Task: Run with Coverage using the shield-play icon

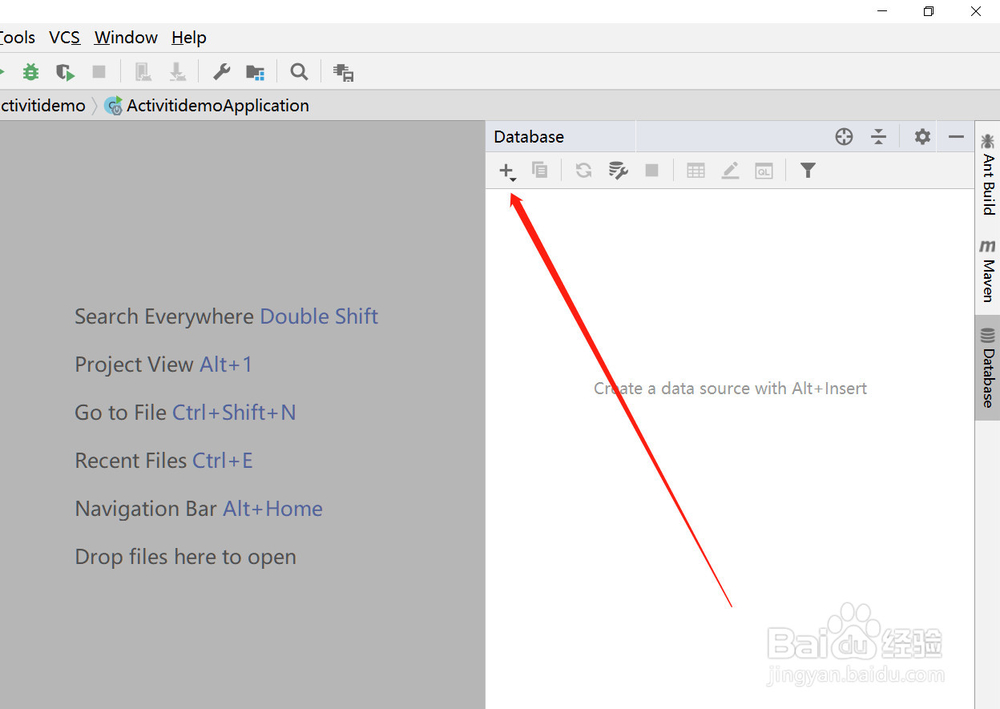Action: (x=64, y=71)
